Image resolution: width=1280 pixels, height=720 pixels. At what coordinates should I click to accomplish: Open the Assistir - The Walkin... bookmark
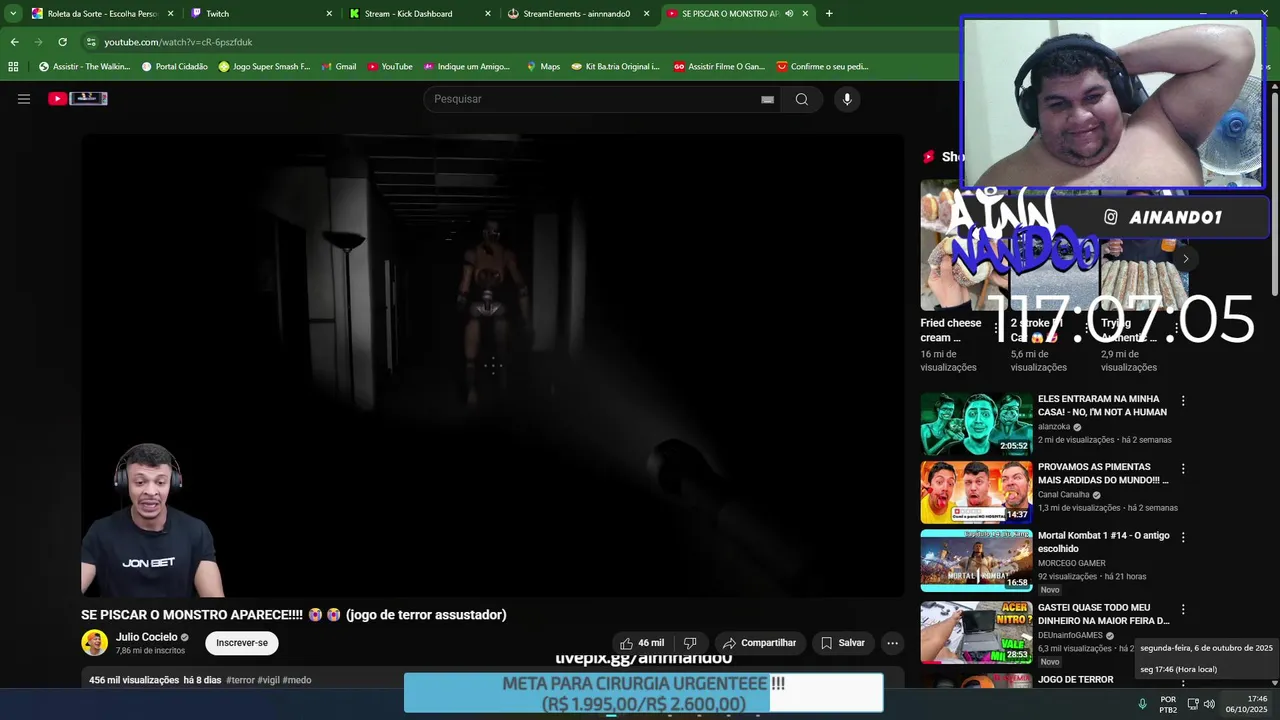(84, 67)
